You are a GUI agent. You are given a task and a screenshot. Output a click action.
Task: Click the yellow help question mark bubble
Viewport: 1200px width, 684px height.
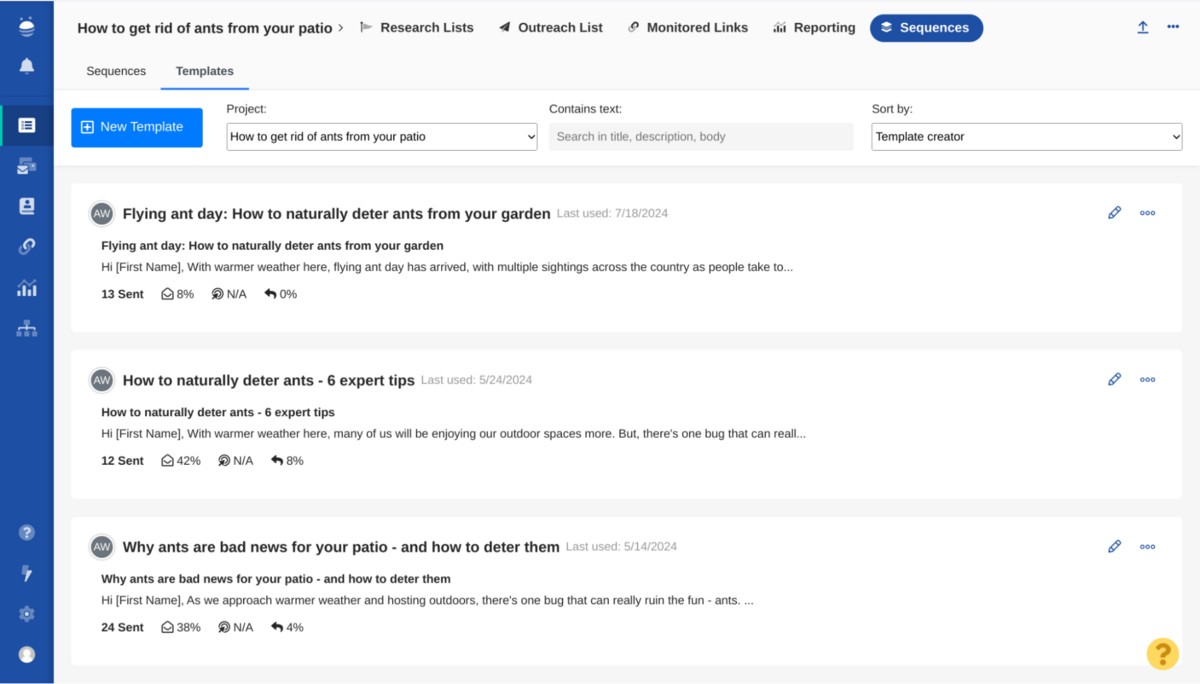pyautogui.click(x=1162, y=653)
